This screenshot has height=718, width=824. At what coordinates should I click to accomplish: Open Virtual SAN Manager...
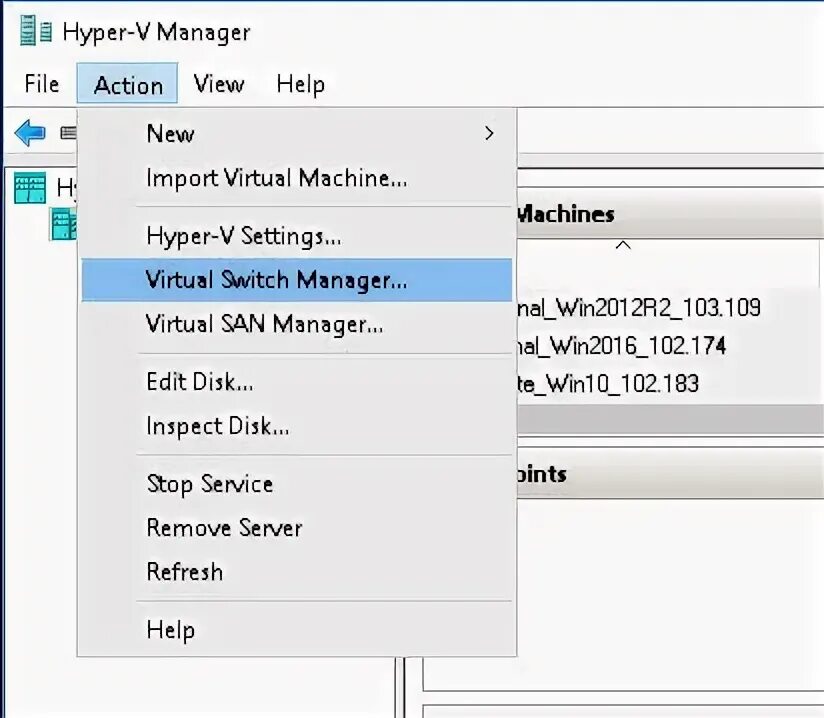(x=297, y=324)
